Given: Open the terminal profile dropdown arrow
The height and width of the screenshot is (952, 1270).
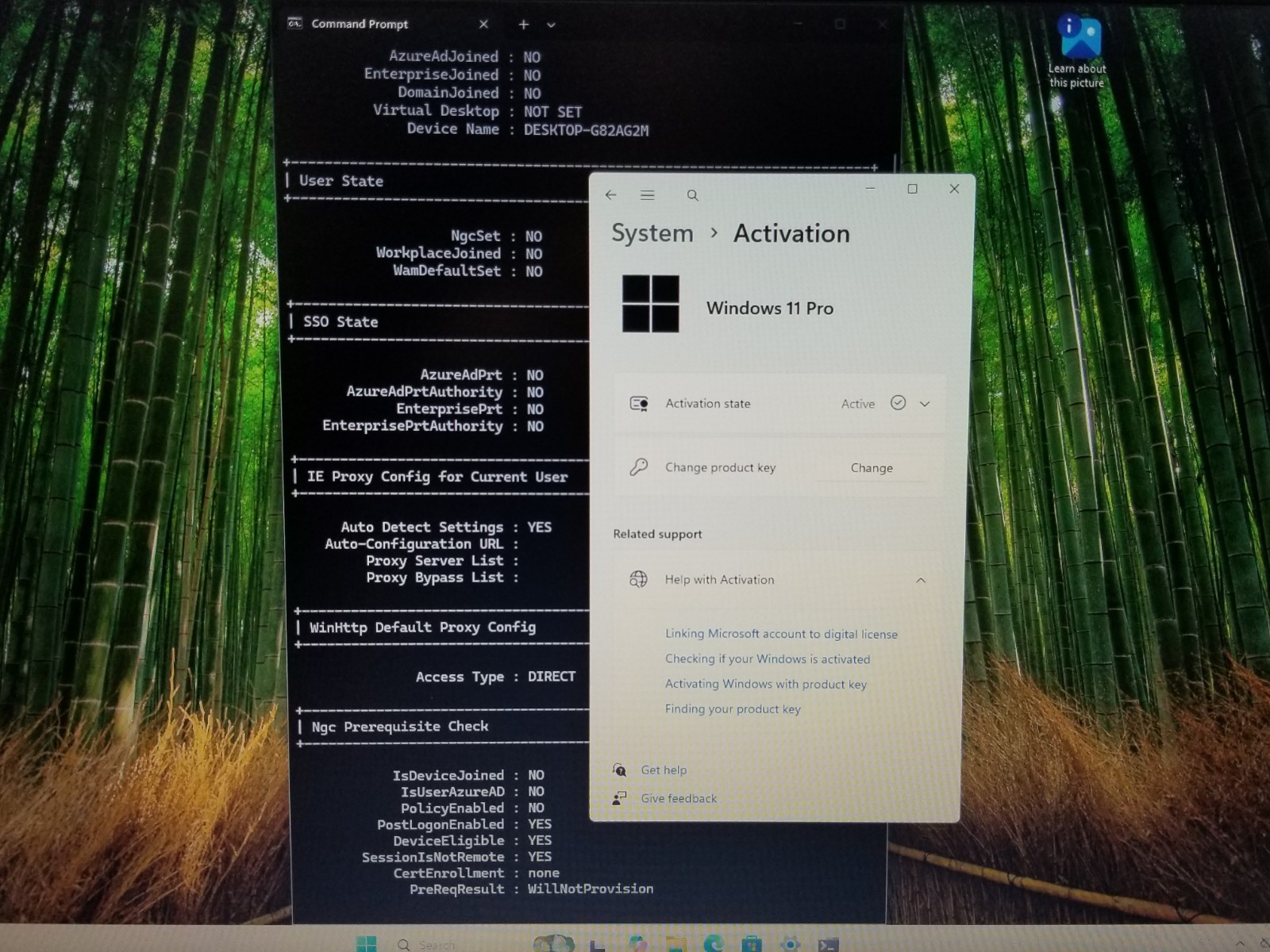Looking at the screenshot, I should [551, 25].
